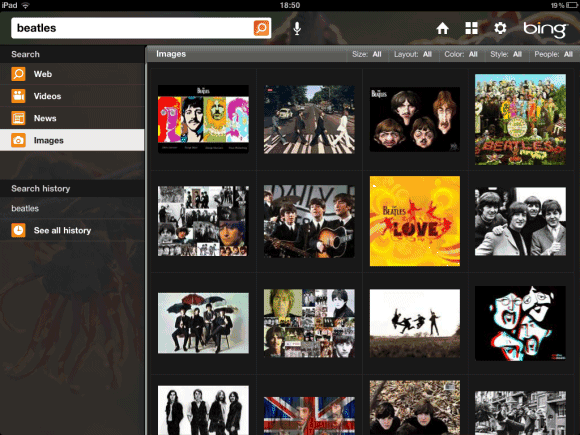
Task: Open the Abbey Road crossing image
Action: pyautogui.click(x=309, y=119)
